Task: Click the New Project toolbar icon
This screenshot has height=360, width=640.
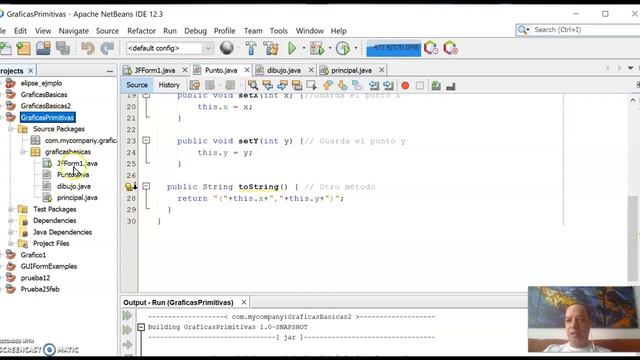Action: coord(23,48)
